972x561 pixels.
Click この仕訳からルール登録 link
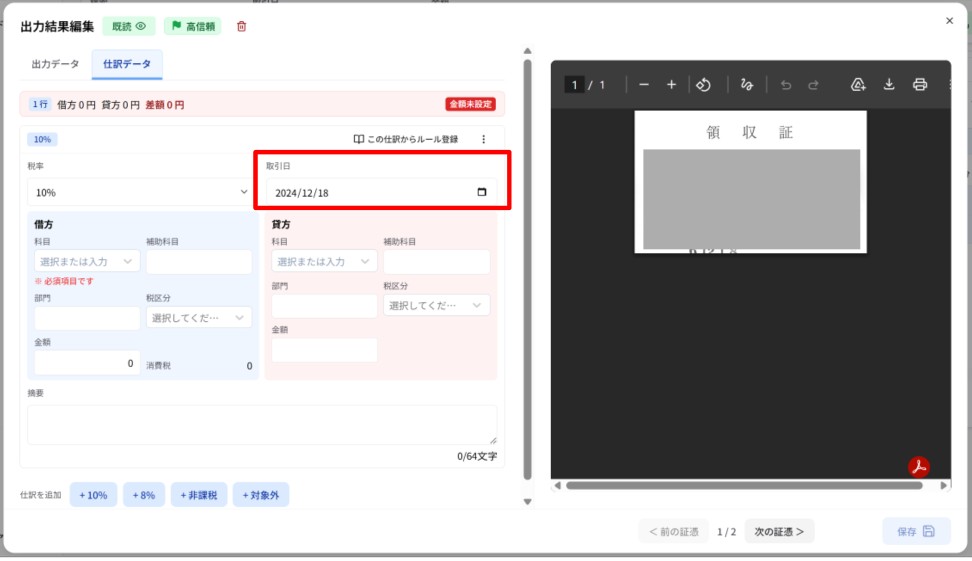406,139
